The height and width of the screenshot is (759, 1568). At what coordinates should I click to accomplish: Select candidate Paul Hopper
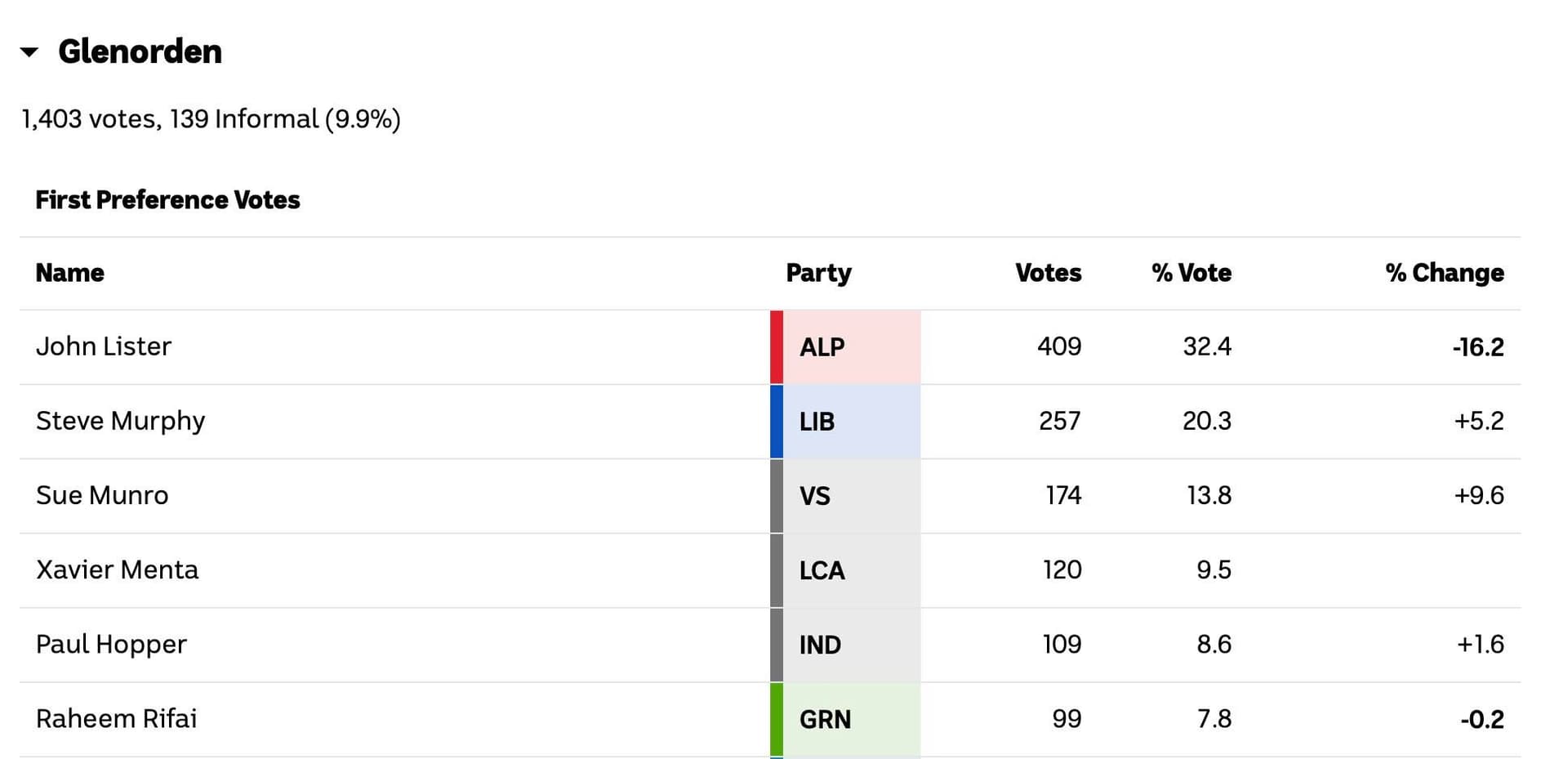[x=111, y=644]
